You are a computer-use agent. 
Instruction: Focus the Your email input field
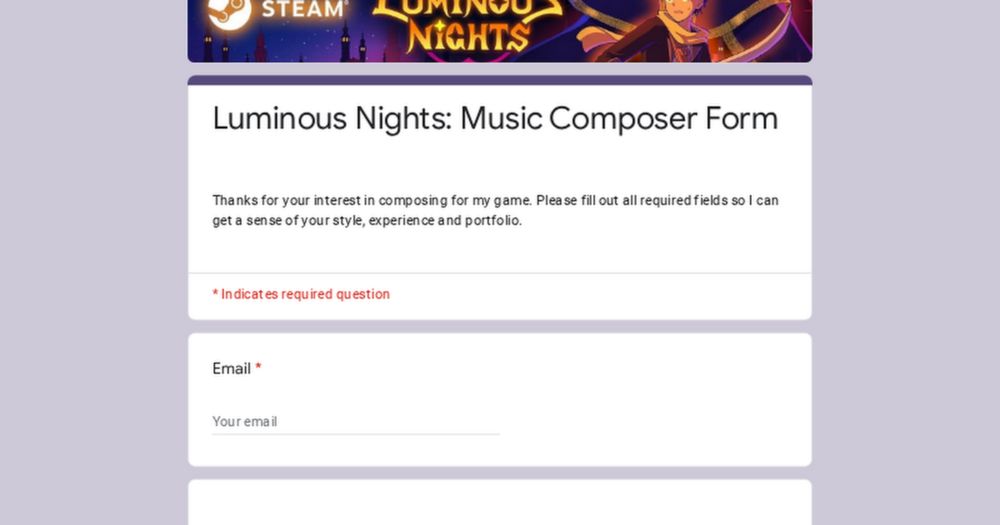(x=356, y=422)
